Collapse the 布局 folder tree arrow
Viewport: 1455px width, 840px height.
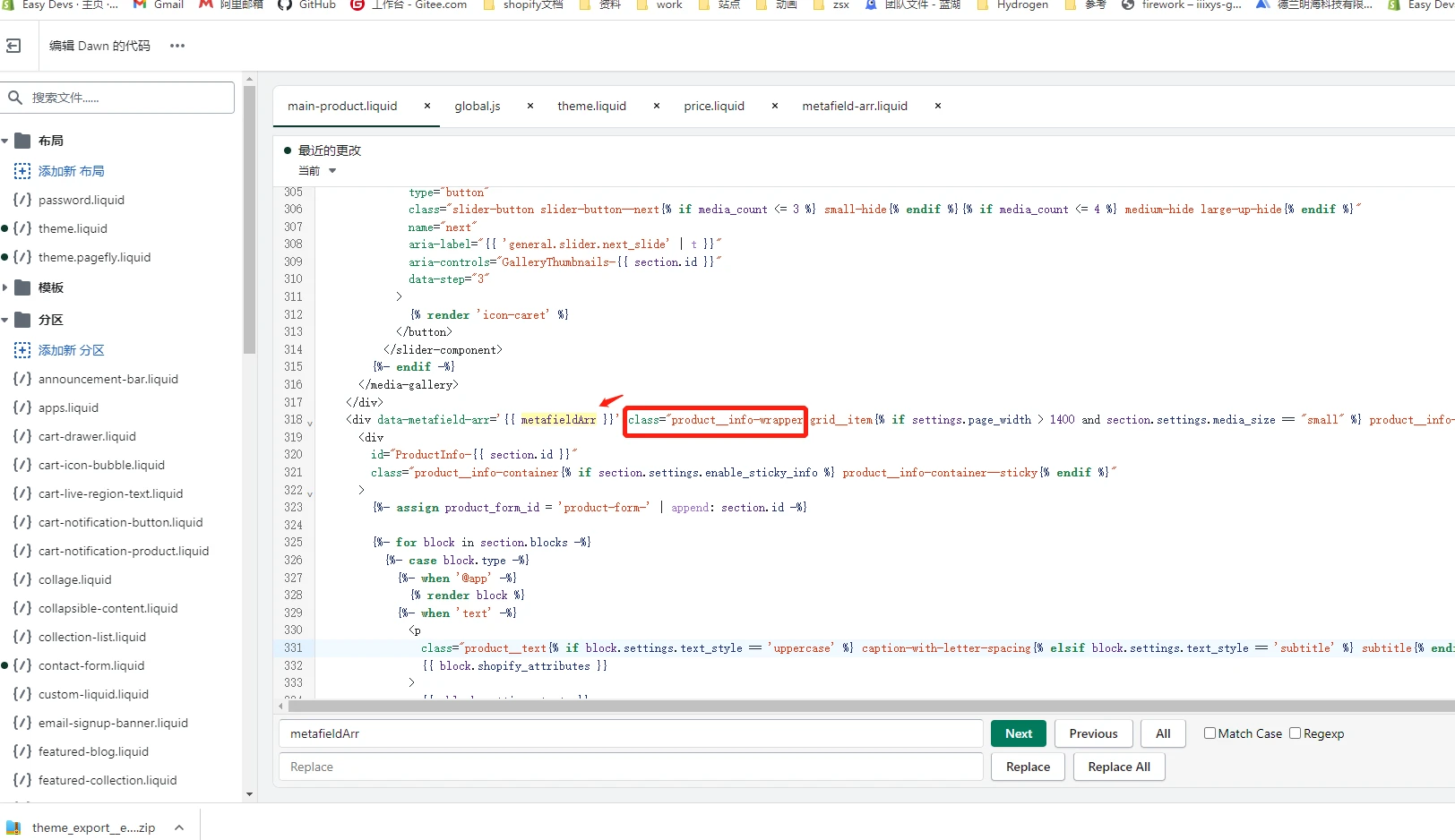(5, 141)
